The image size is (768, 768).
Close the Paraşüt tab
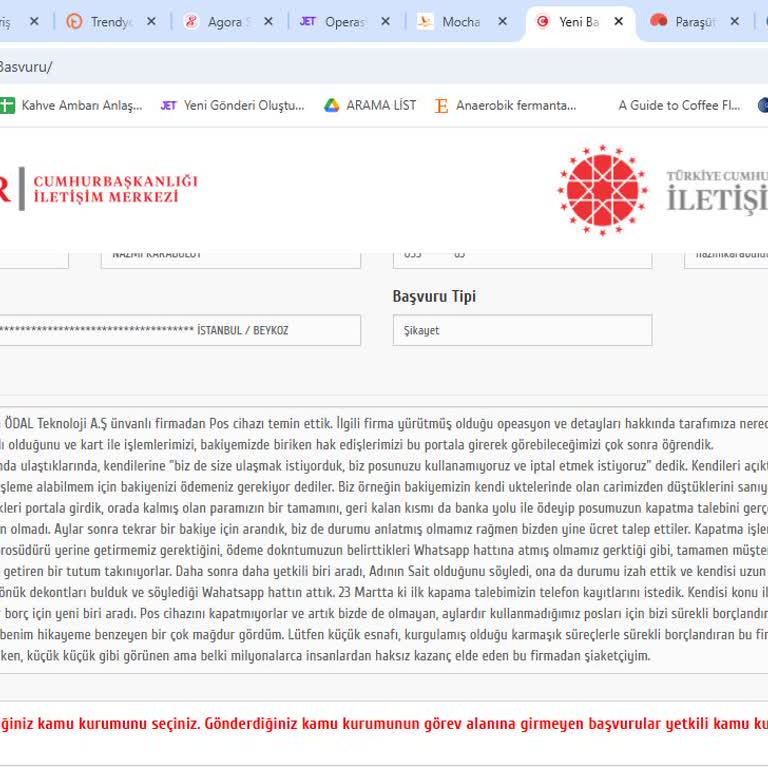[735, 22]
